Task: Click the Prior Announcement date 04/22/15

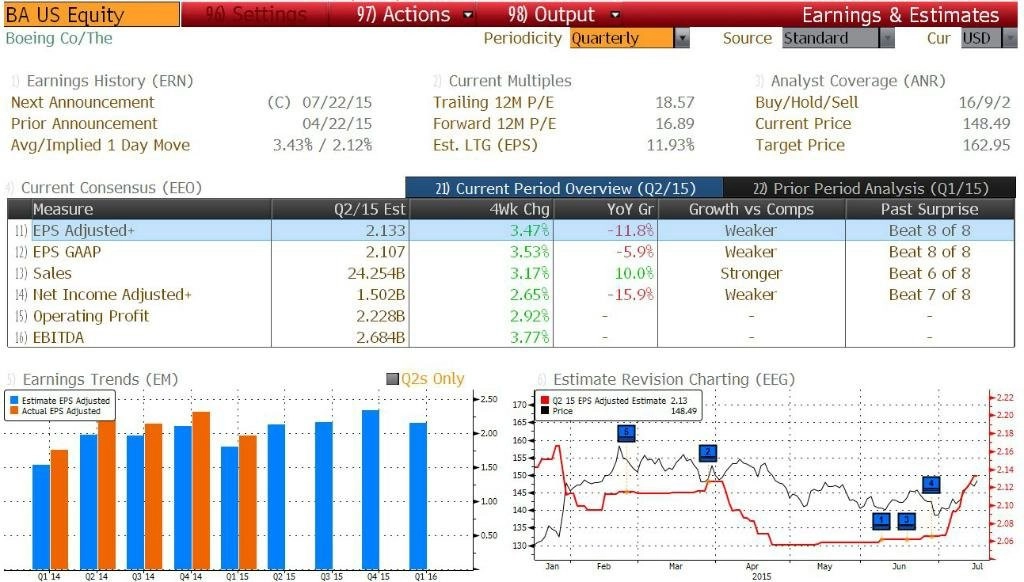Action: [x=337, y=124]
